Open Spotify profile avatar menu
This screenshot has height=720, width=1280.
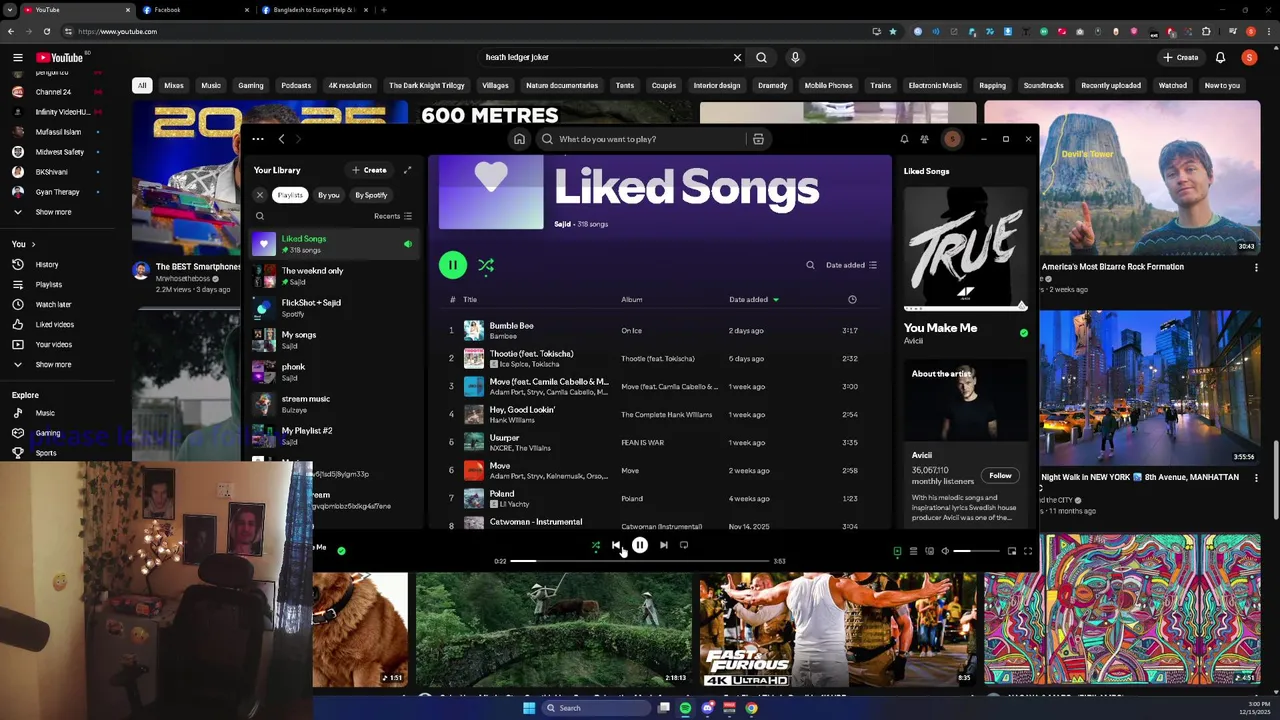tap(952, 139)
